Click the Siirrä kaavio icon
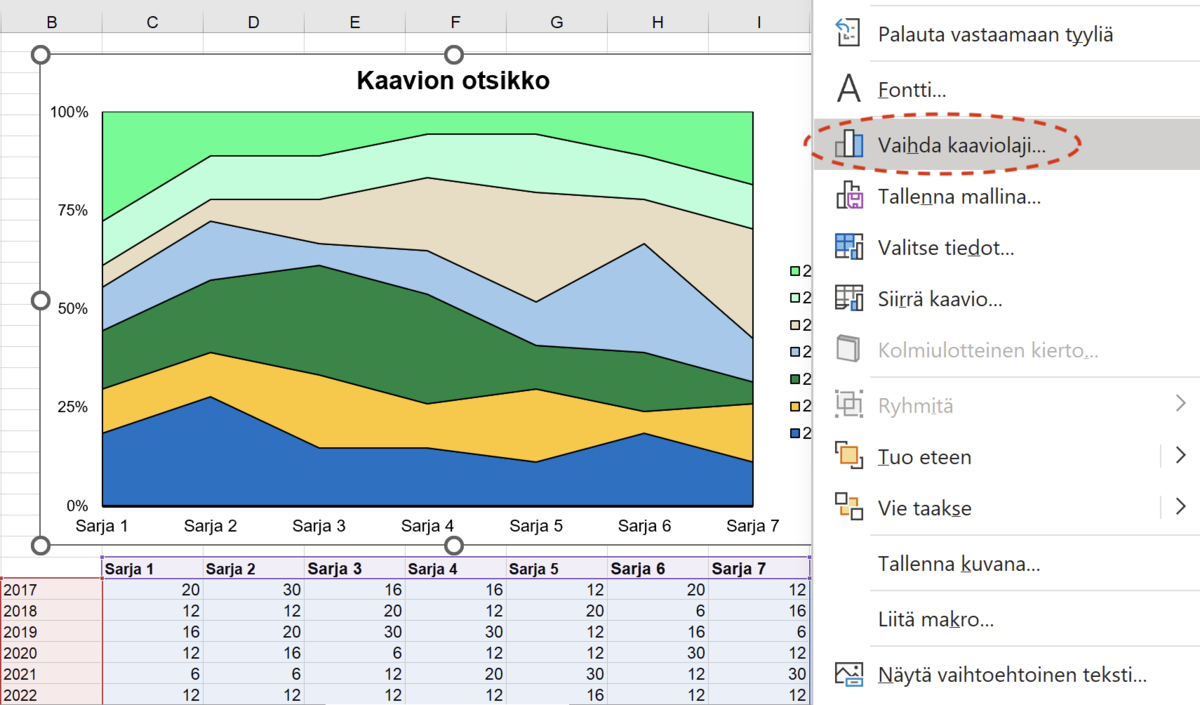This screenshot has height=705, width=1200. 849,298
